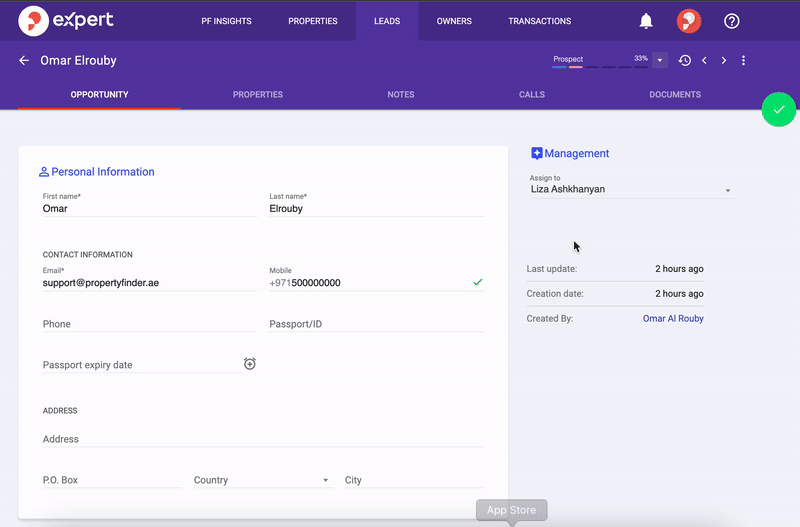Click the Personal Information heading

click(103, 172)
